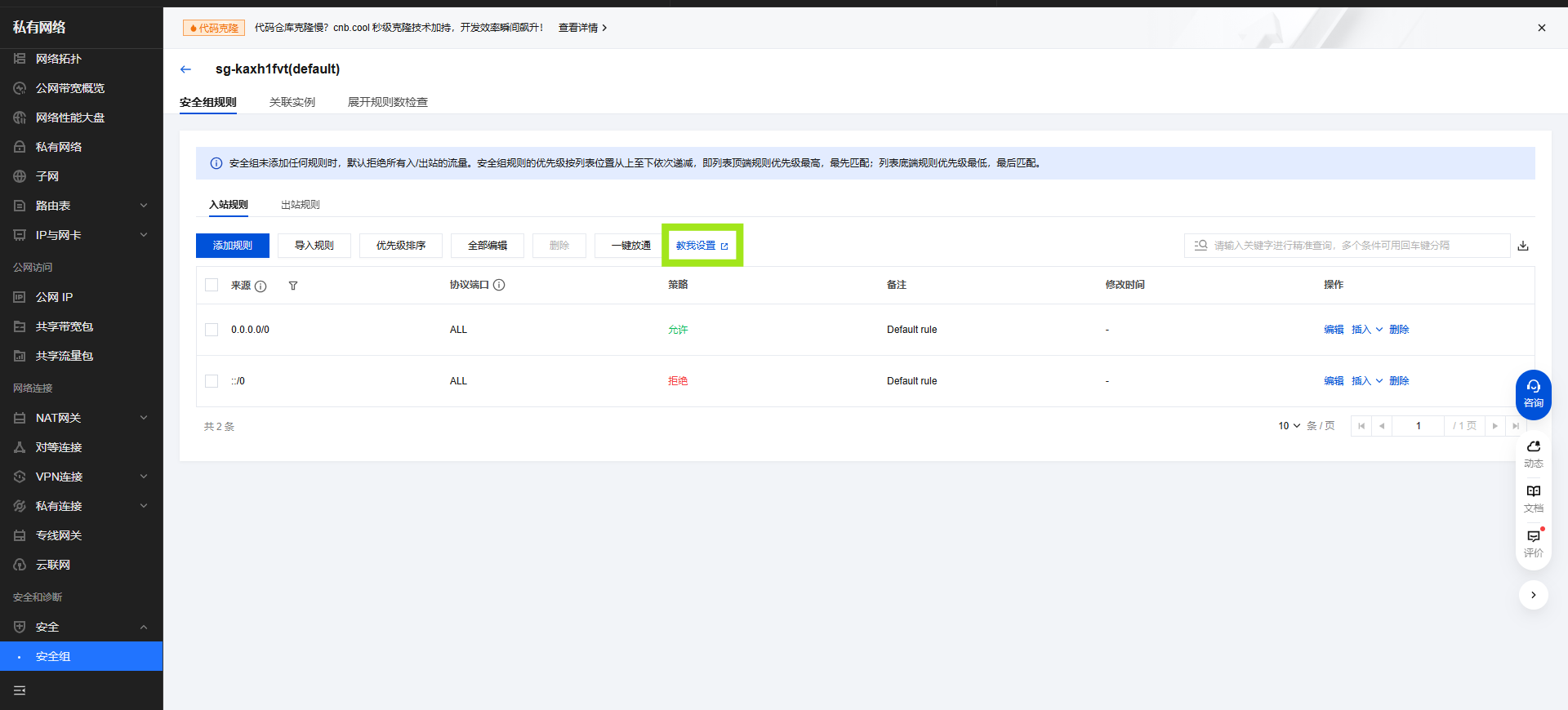
Task: Go to last page of results
Action: (1516, 426)
